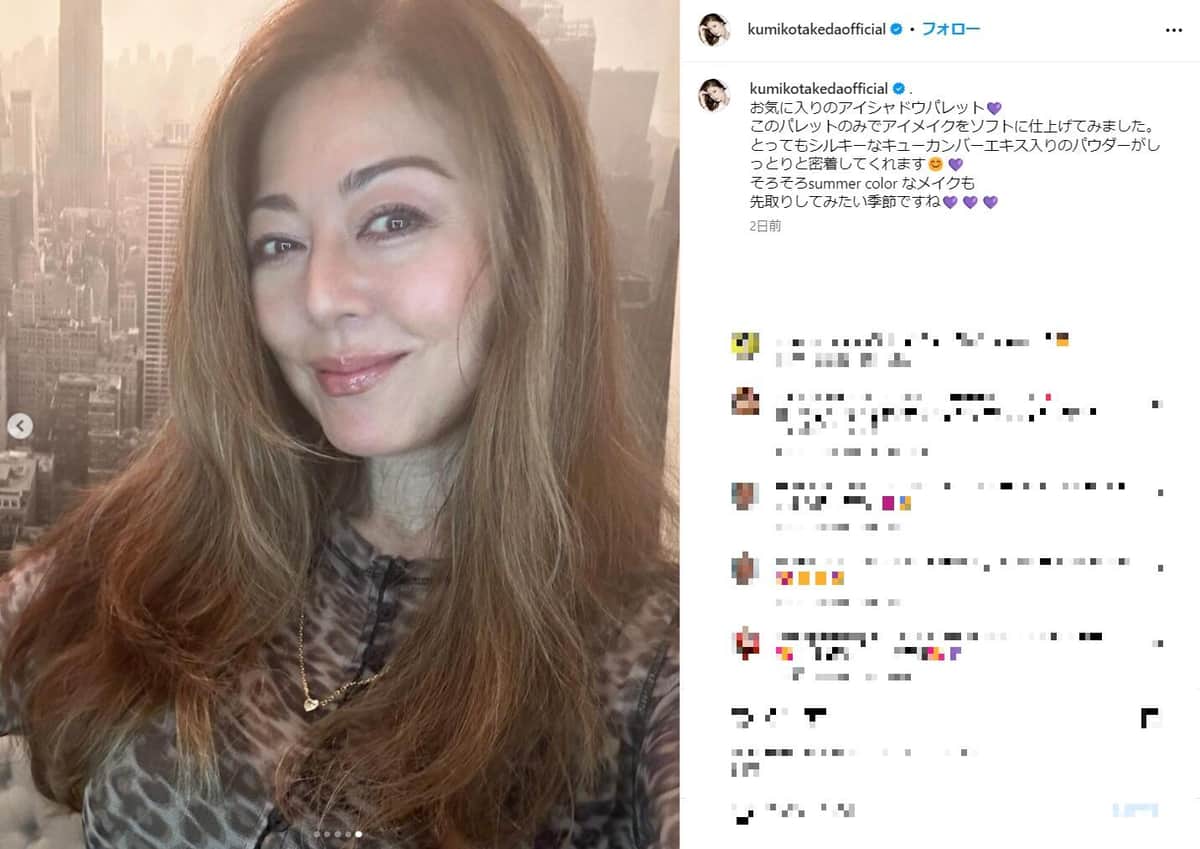Open the second commenter's profile picture
The height and width of the screenshot is (849, 1200).
[745, 401]
